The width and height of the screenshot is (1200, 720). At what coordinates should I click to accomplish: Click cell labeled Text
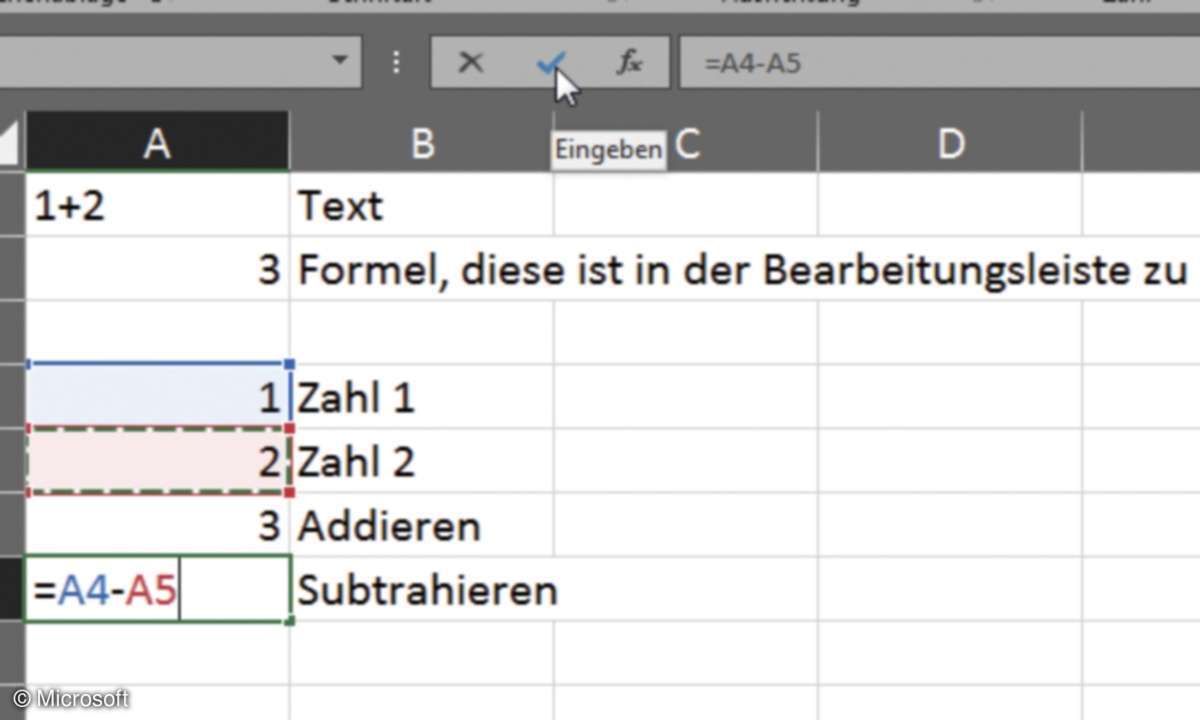pyautogui.click(x=421, y=205)
